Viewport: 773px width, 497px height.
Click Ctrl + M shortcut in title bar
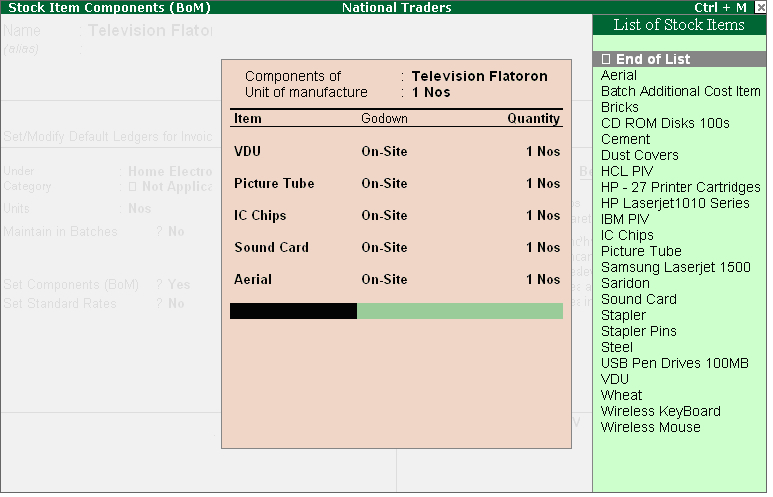pos(720,7)
